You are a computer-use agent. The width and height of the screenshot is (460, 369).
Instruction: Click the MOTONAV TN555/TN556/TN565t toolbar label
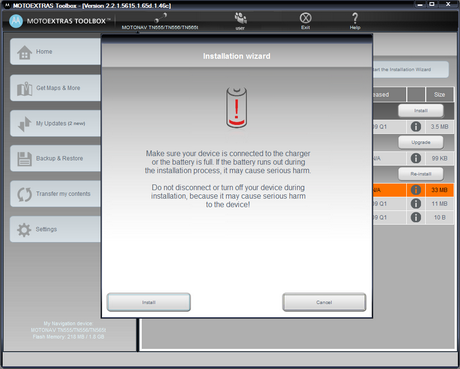pyautogui.click(x=160, y=28)
